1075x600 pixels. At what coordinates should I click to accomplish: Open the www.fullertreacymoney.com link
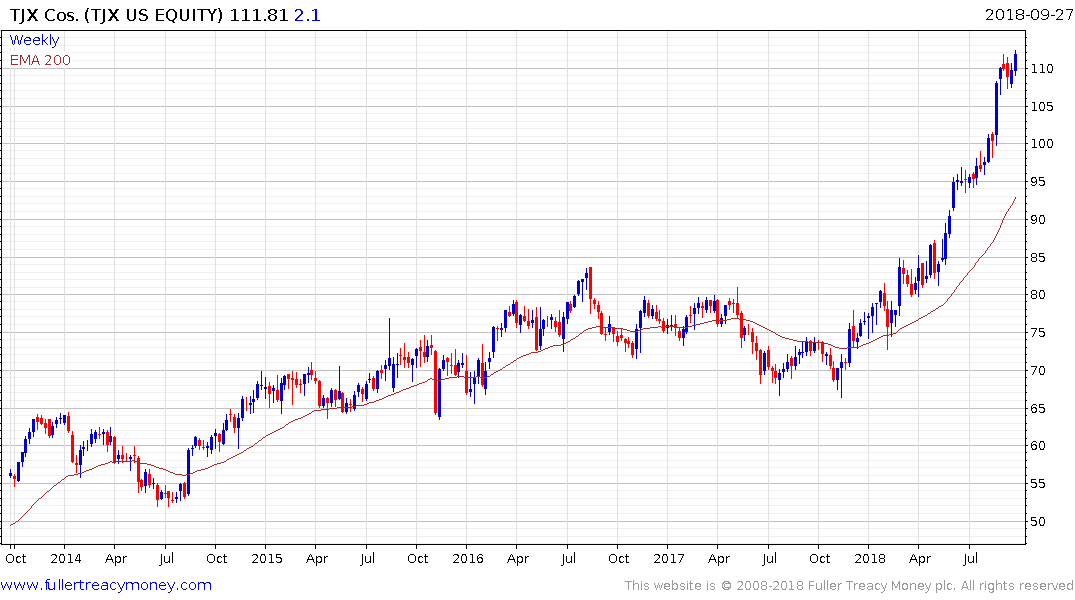coord(106,585)
